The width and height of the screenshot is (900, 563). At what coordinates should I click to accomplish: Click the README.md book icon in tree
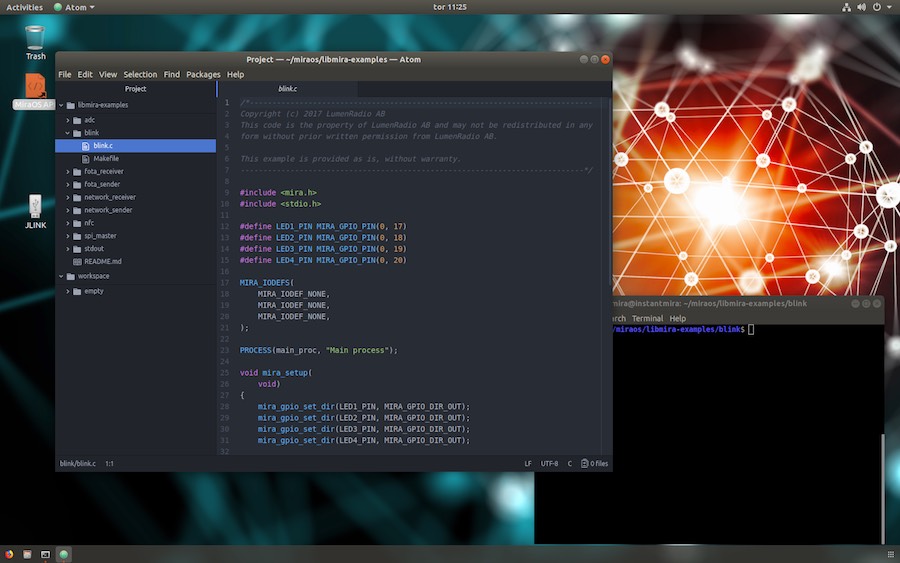tap(77, 261)
